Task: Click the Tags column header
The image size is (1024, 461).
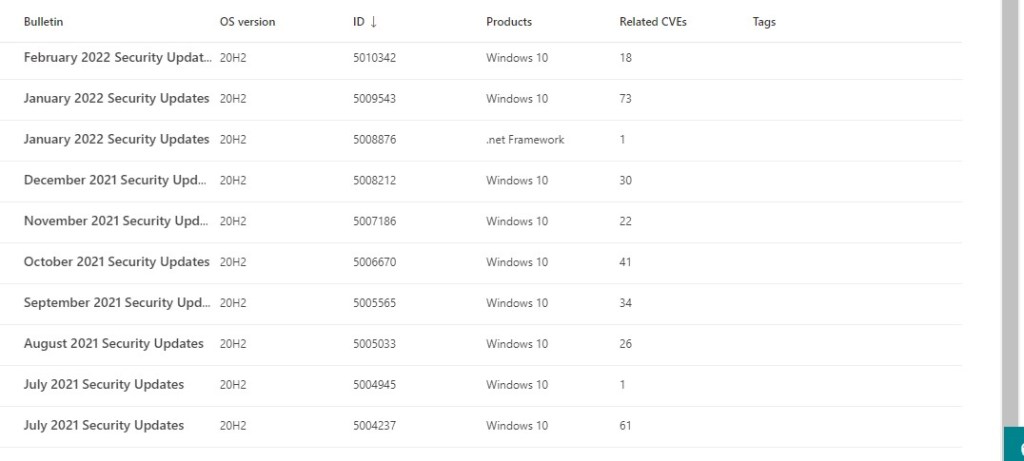Action: (764, 22)
